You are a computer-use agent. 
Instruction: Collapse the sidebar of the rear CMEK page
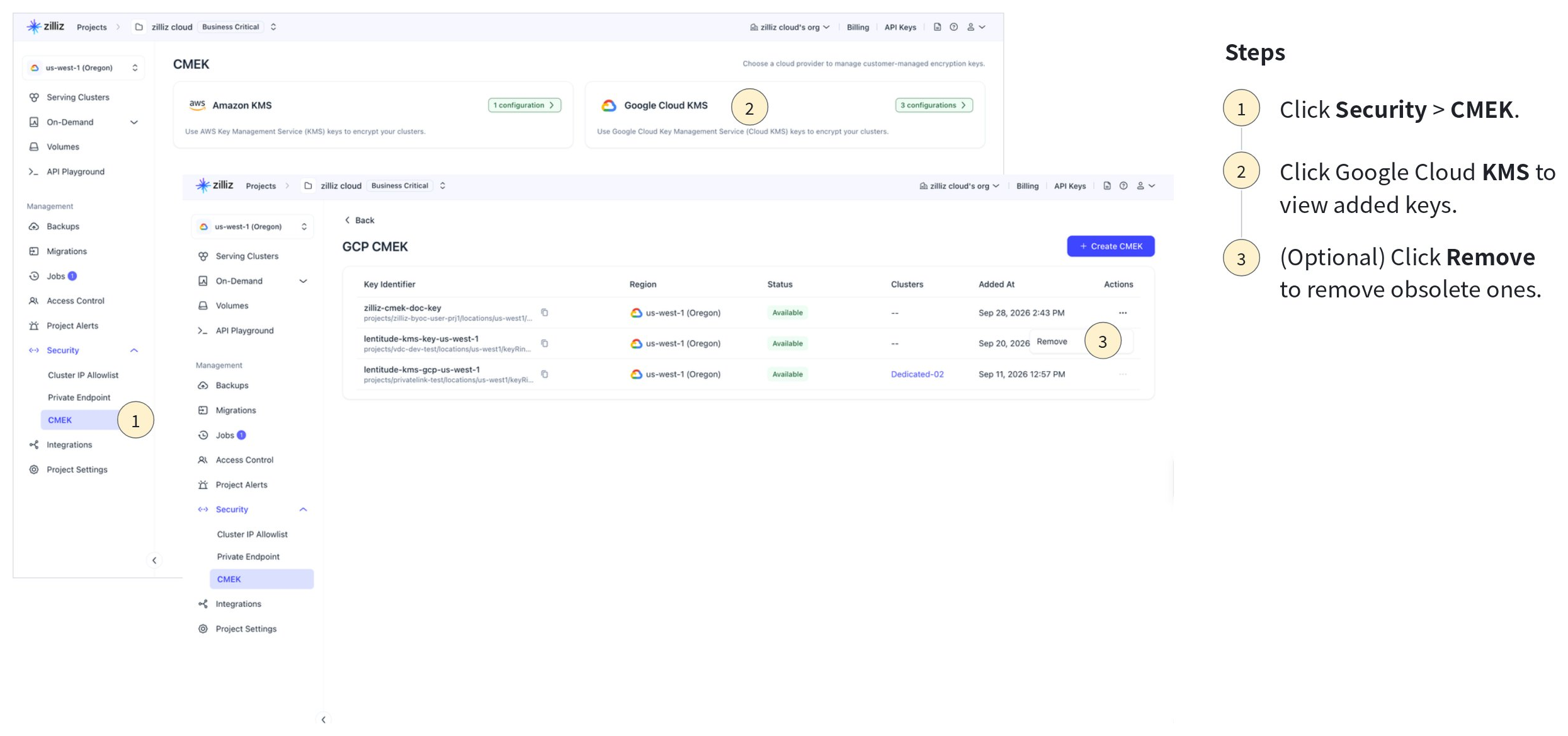pyautogui.click(x=154, y=560)
